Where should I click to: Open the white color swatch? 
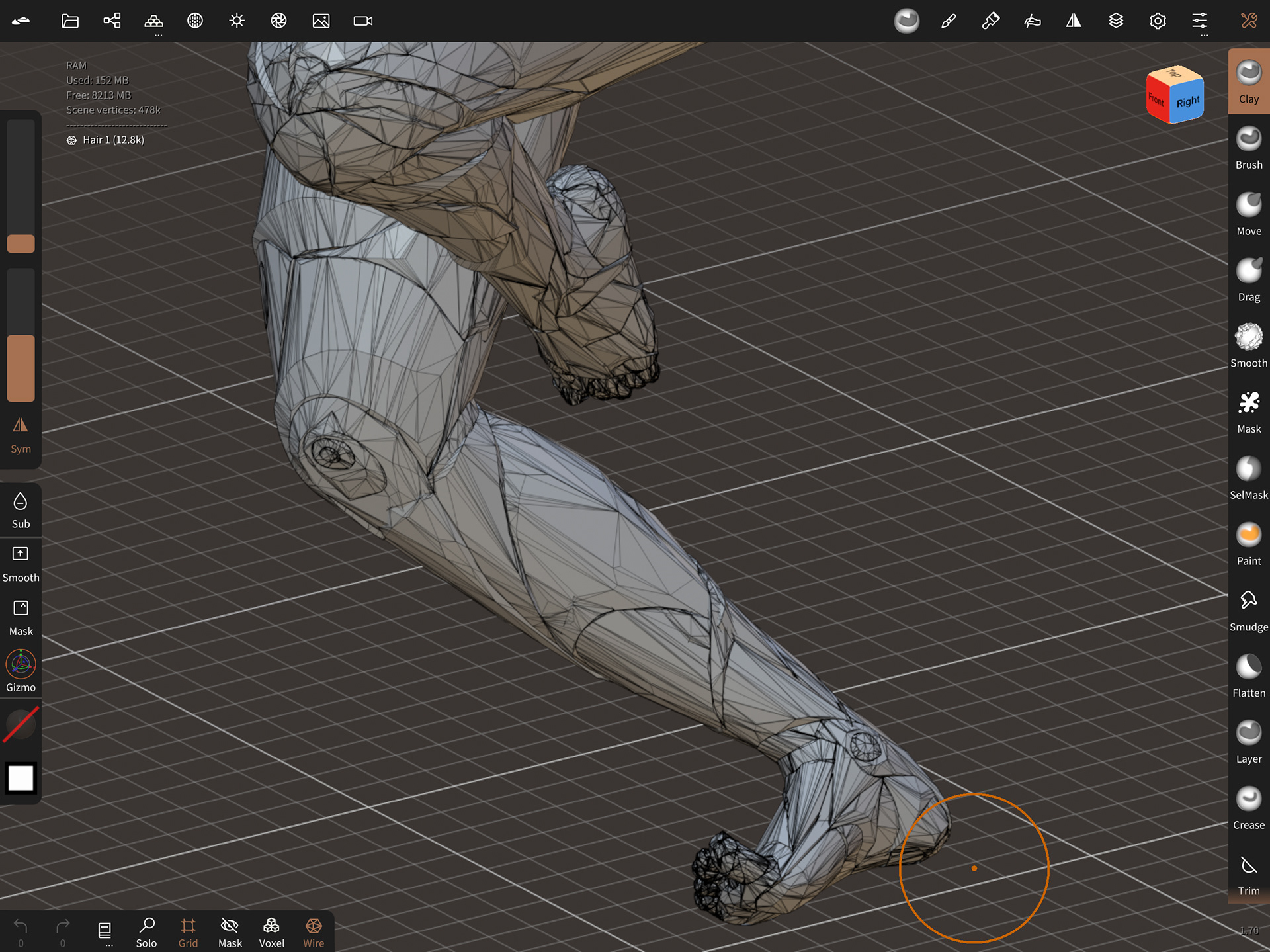pyautogui.click(x=21, y=778)
